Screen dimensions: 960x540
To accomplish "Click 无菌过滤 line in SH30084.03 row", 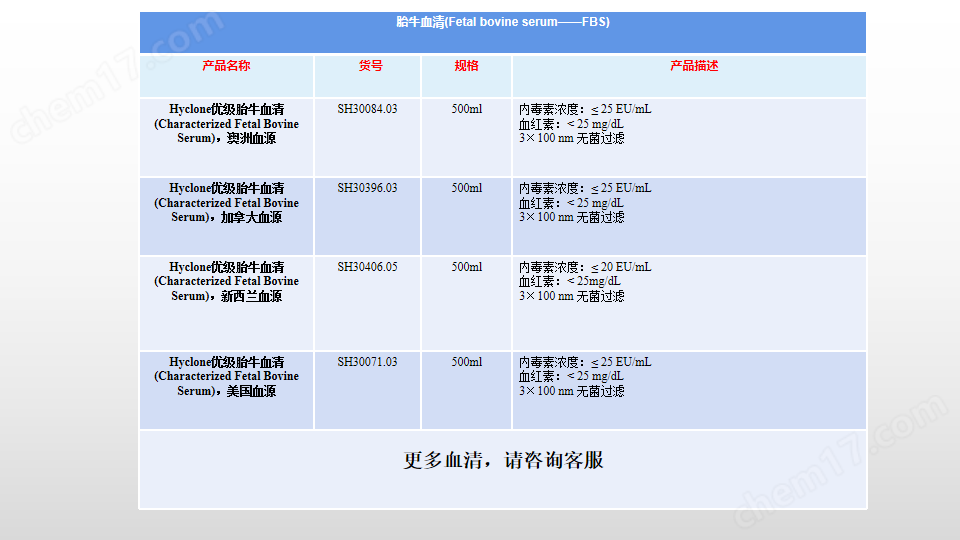I will point(572,138).
